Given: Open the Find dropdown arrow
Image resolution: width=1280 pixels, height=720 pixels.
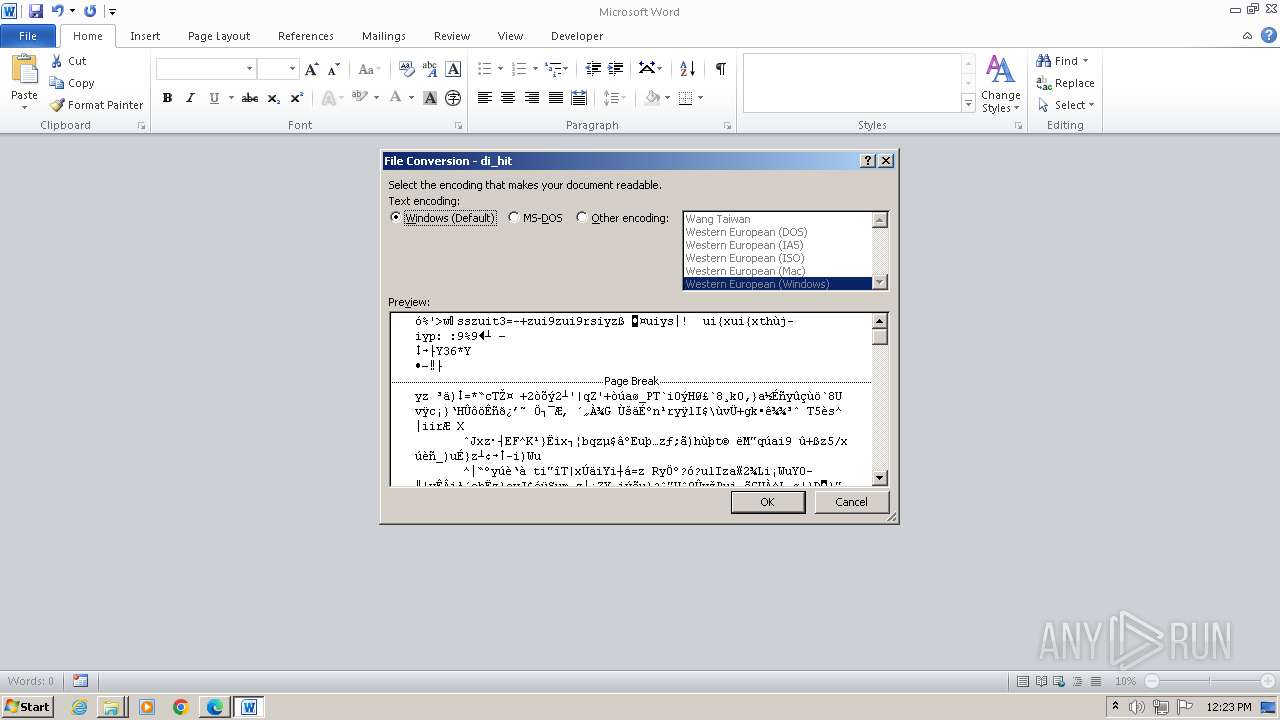Looking at the screenshot, I should pyautogui.click(x=1086, y=61).
